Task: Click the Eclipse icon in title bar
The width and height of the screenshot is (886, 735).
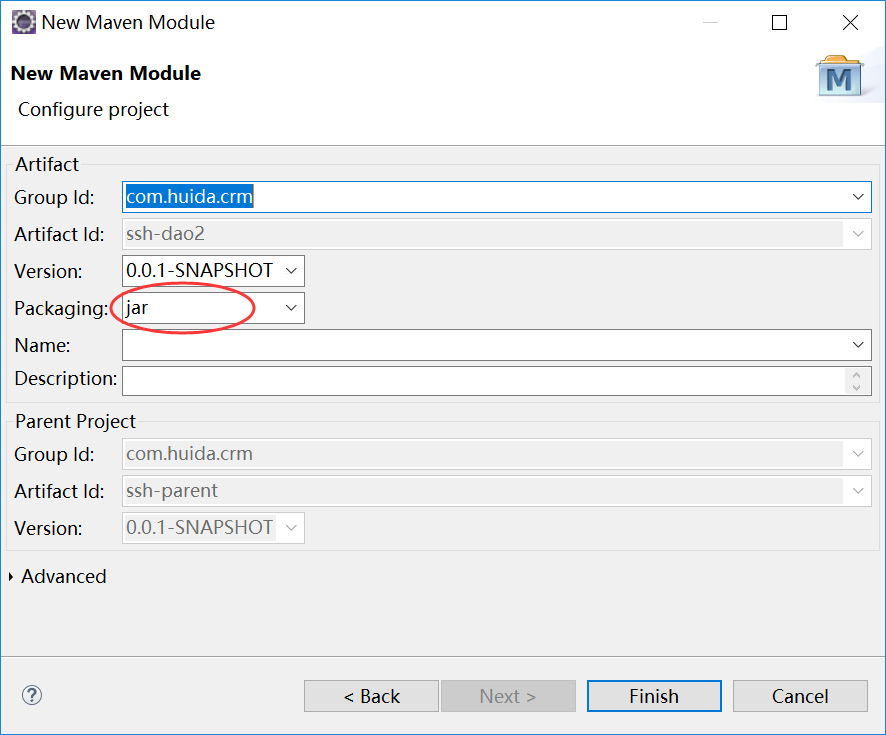Action: pyautogui.click(x=24, y=22)
